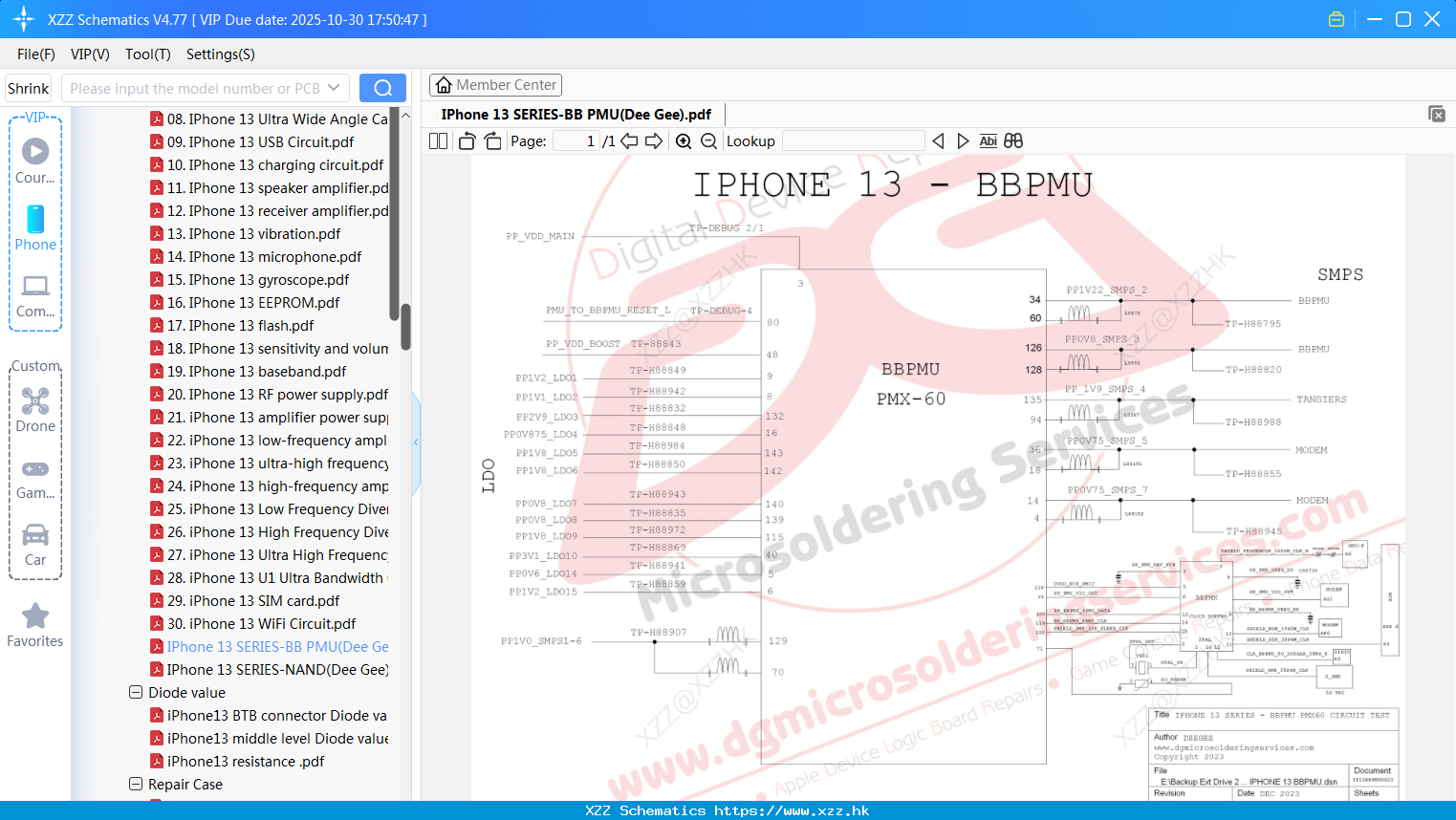Open the Car category
The image size is (1456, 820).
point(35,545)
